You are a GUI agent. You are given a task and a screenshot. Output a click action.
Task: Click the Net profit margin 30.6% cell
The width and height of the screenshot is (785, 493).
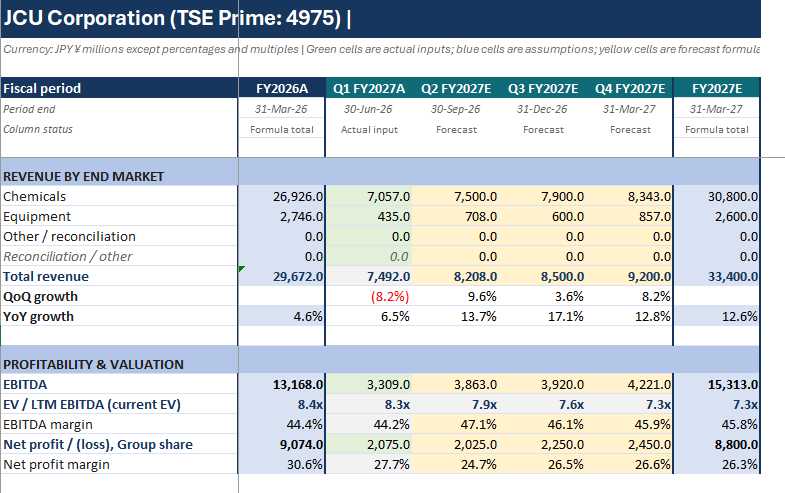[x=282, y=464]
